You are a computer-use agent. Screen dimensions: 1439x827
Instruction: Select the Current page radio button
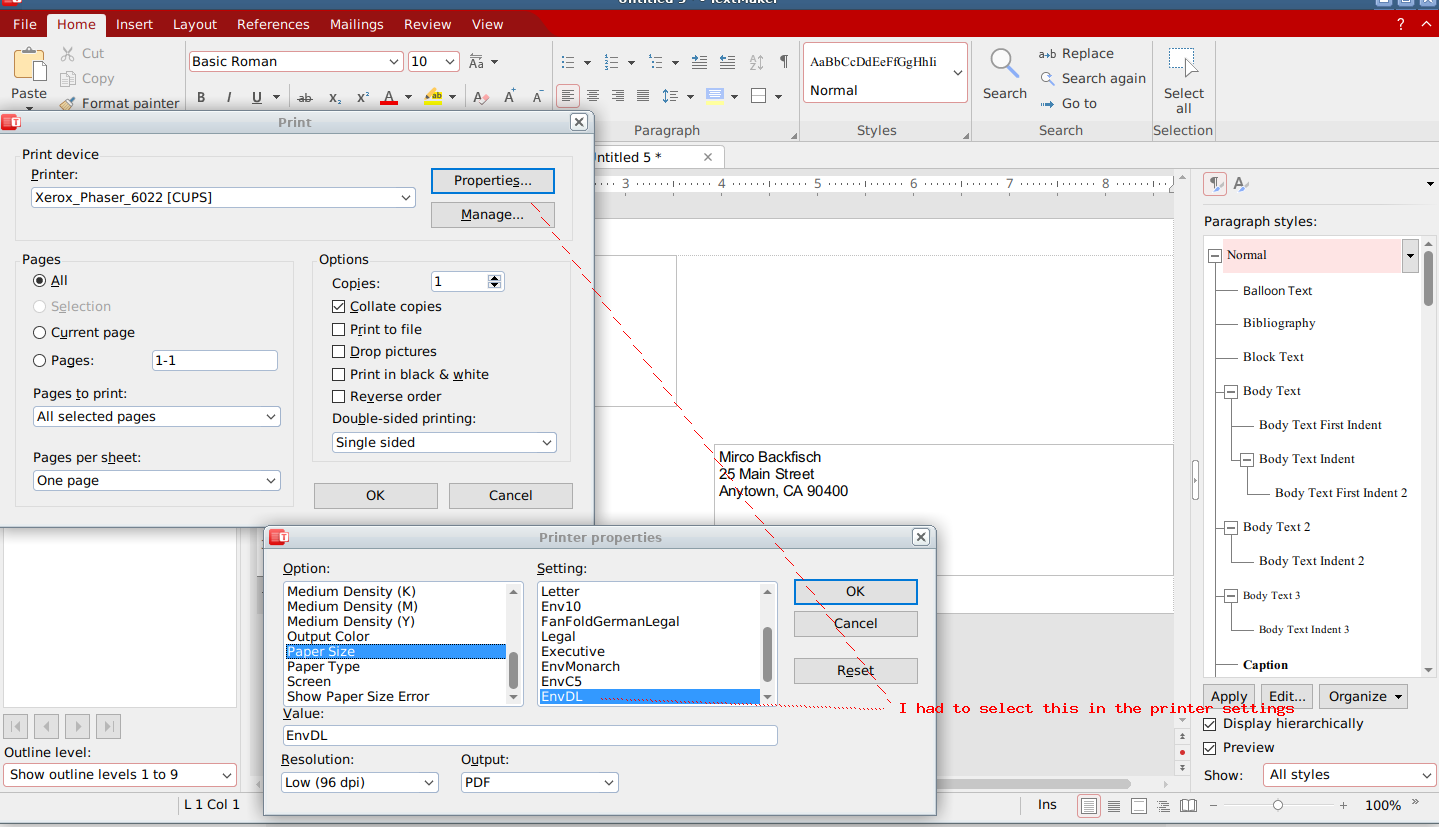tap(40, 332)
